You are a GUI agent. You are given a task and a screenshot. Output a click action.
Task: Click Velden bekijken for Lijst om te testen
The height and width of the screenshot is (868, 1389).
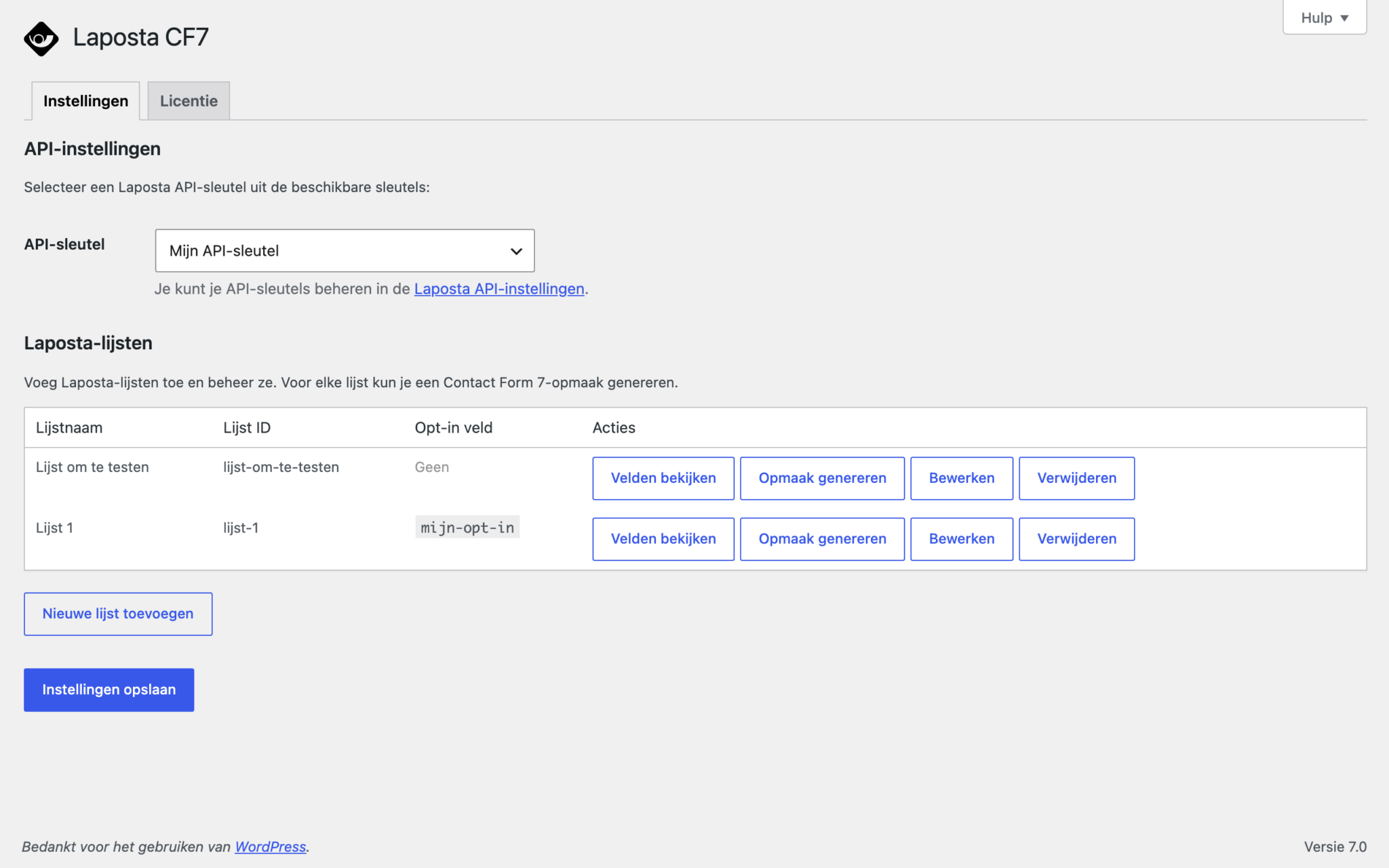coord(663,478)
